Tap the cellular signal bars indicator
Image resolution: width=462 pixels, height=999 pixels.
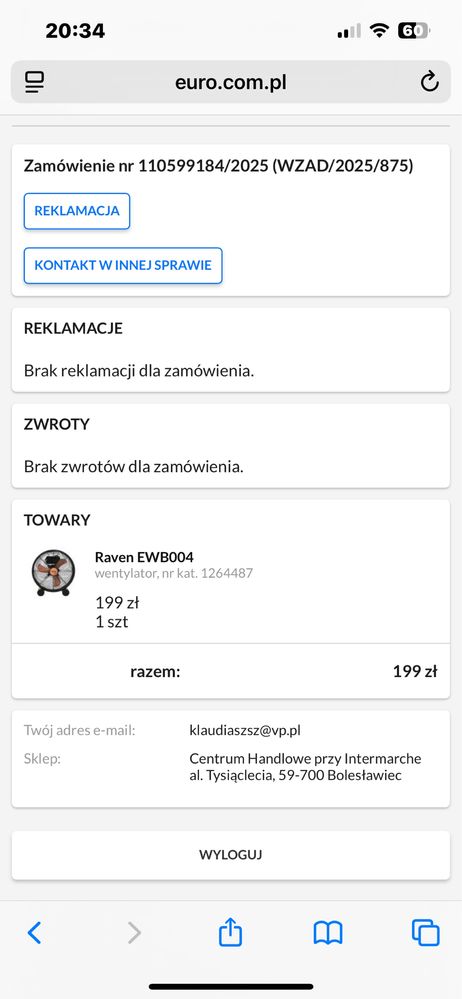(349, 31)
